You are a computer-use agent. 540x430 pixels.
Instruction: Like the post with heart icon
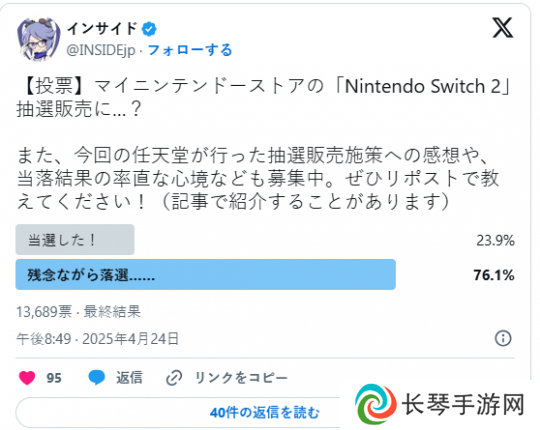(x=27, y=378)
